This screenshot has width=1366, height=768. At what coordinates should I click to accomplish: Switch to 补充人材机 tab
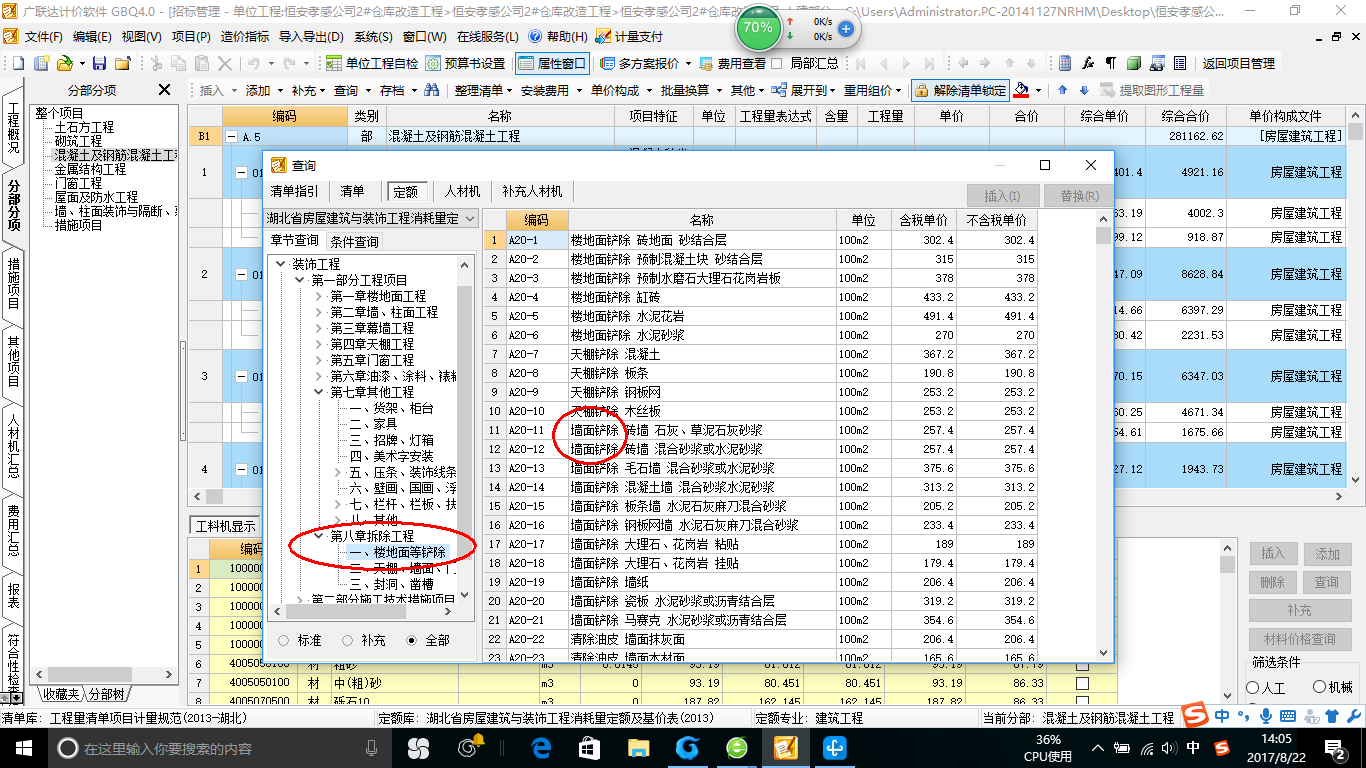(532, 192)
